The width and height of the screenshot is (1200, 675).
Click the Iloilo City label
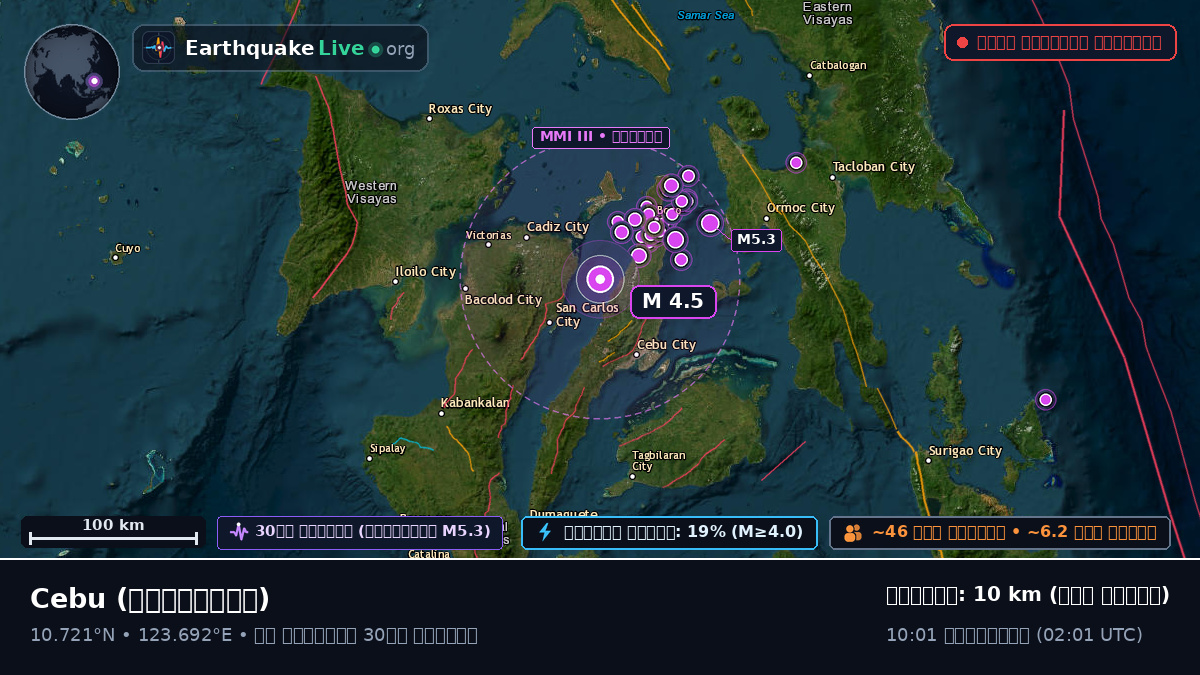(x=426, y=272)
